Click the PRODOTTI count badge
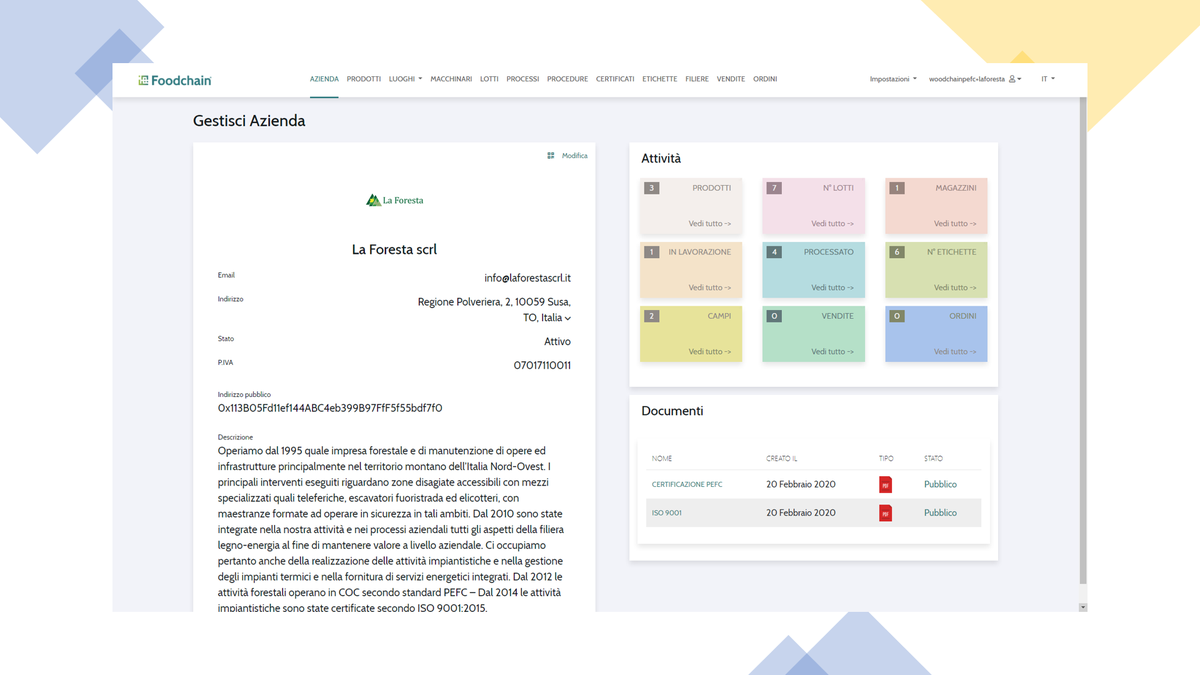This screenshot has width=1200, height=675. pyautogui.click(x=652, y=188)
